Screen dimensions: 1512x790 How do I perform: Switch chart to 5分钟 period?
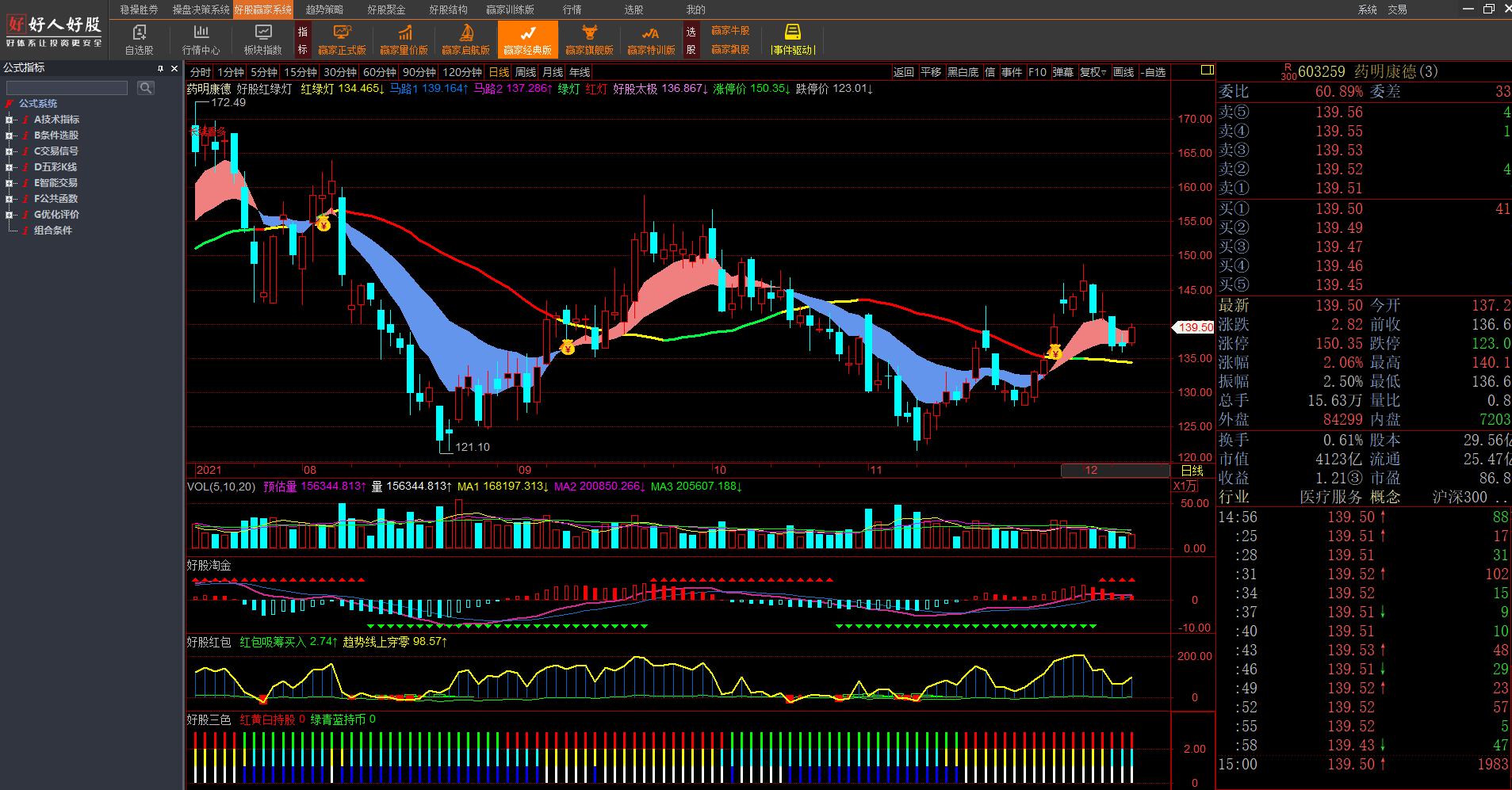tap(264, 72)
